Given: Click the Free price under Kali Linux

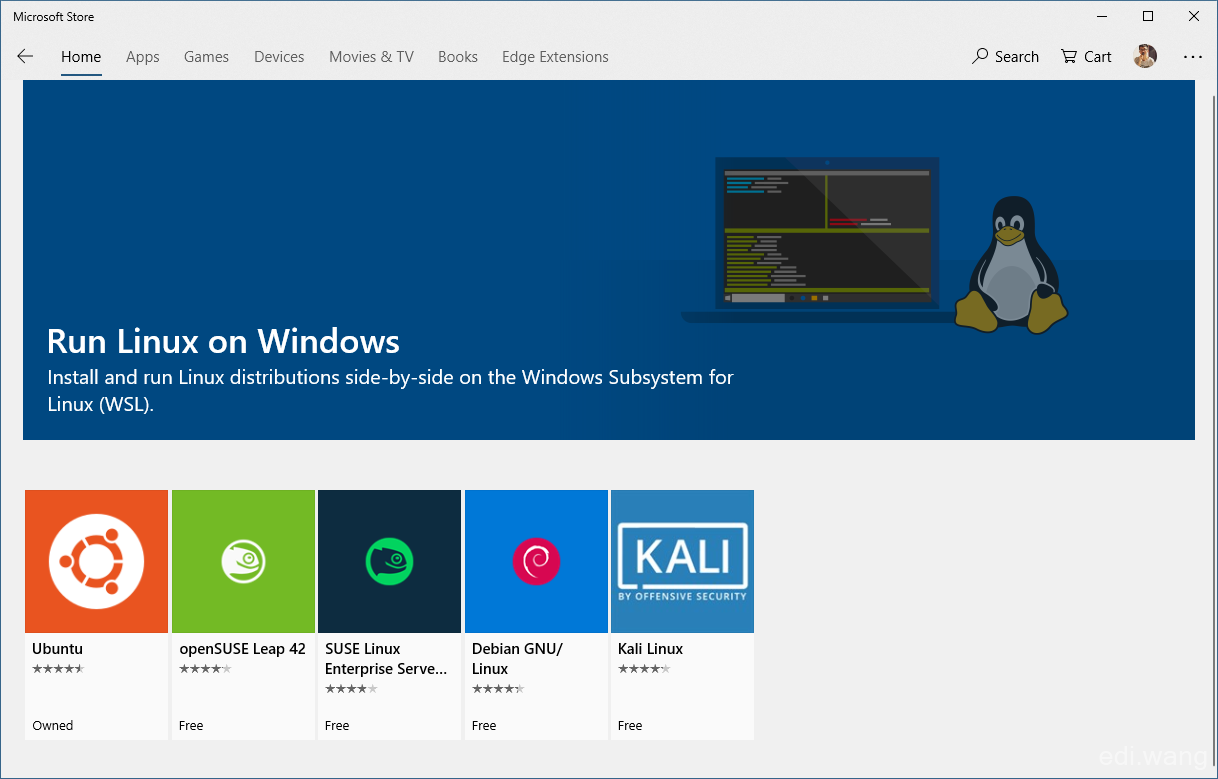Looking at the screenshot, I should pyautogui.click(x=630, y=726).
